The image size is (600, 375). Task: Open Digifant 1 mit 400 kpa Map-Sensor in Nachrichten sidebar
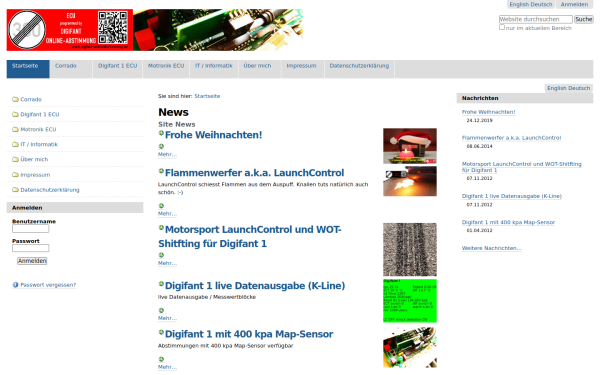click(x=508, y=222)
